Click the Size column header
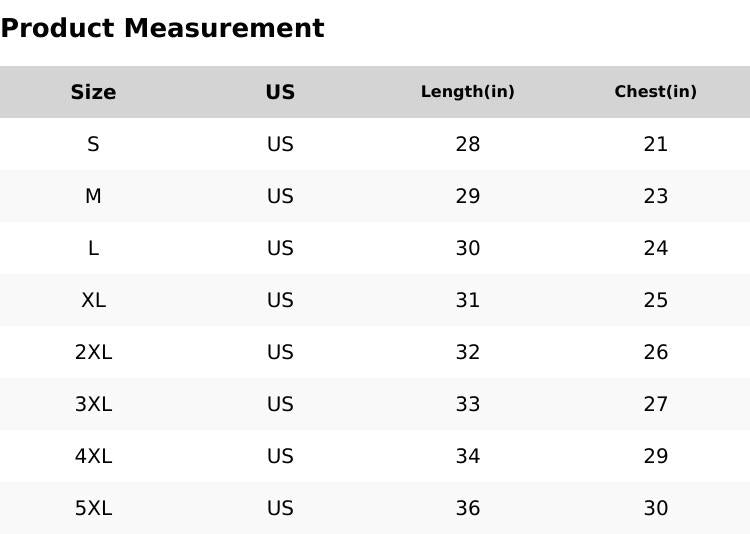 93,92
